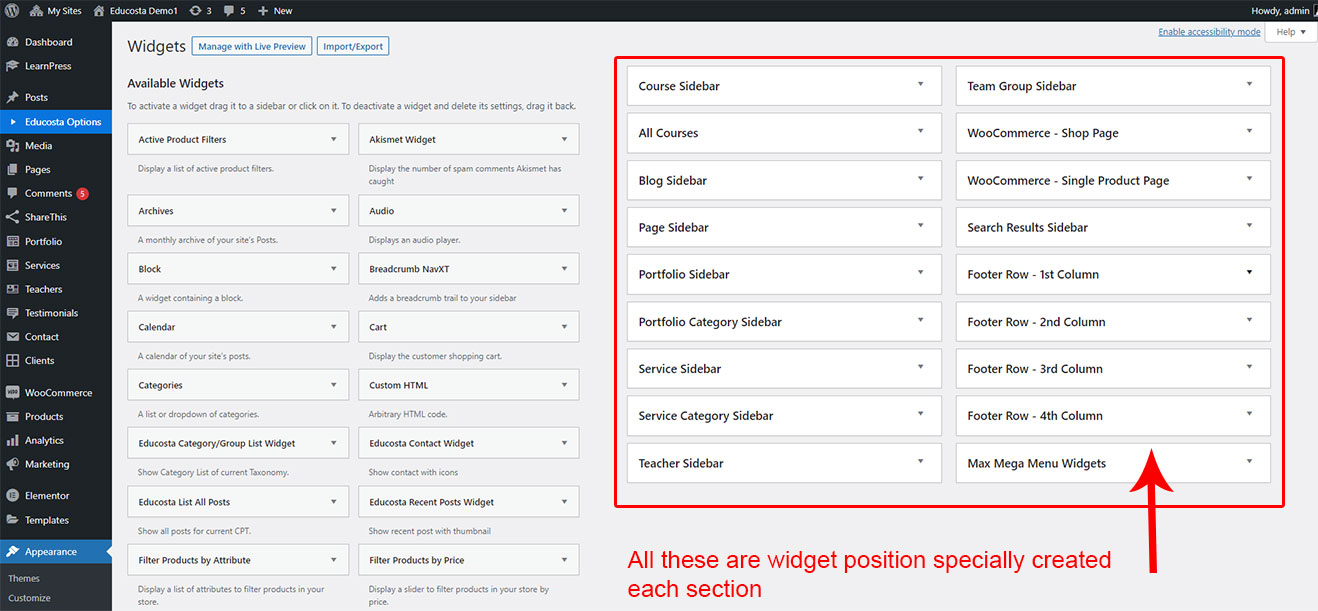Click the Manage with Live Preview button

[251, 47]
